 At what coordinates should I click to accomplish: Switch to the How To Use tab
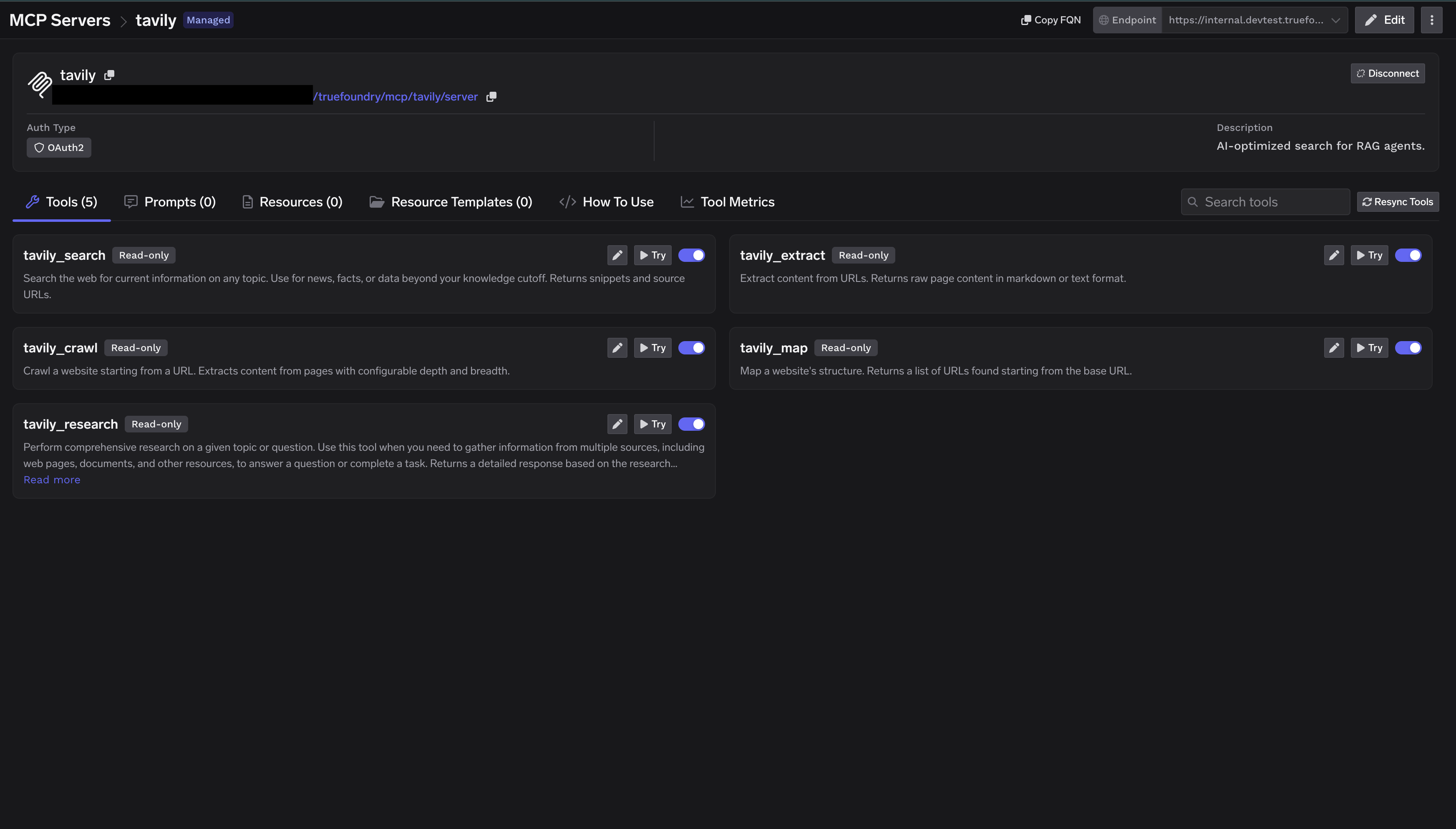(606, 202)
